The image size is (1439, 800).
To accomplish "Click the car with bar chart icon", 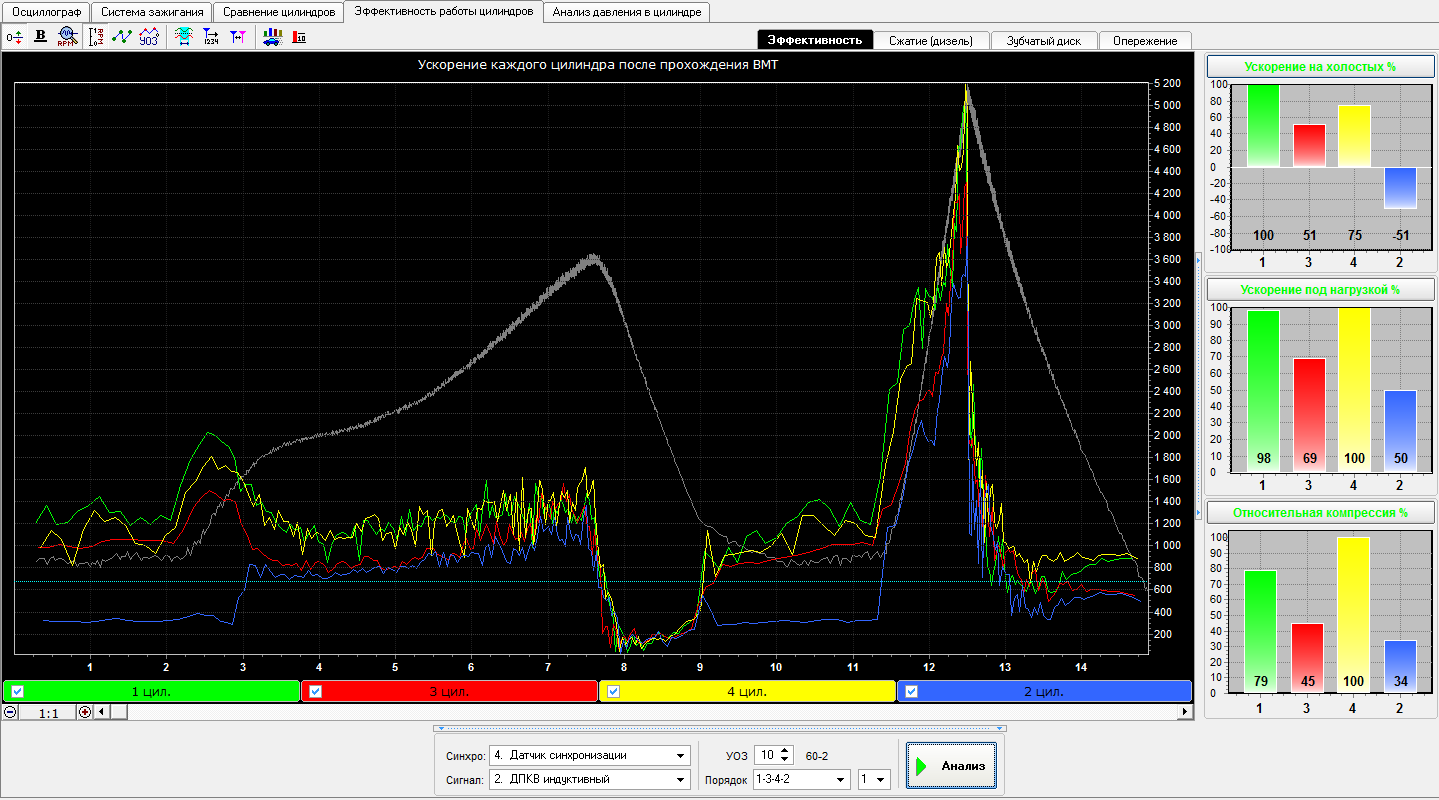I will tap(272, 37).
